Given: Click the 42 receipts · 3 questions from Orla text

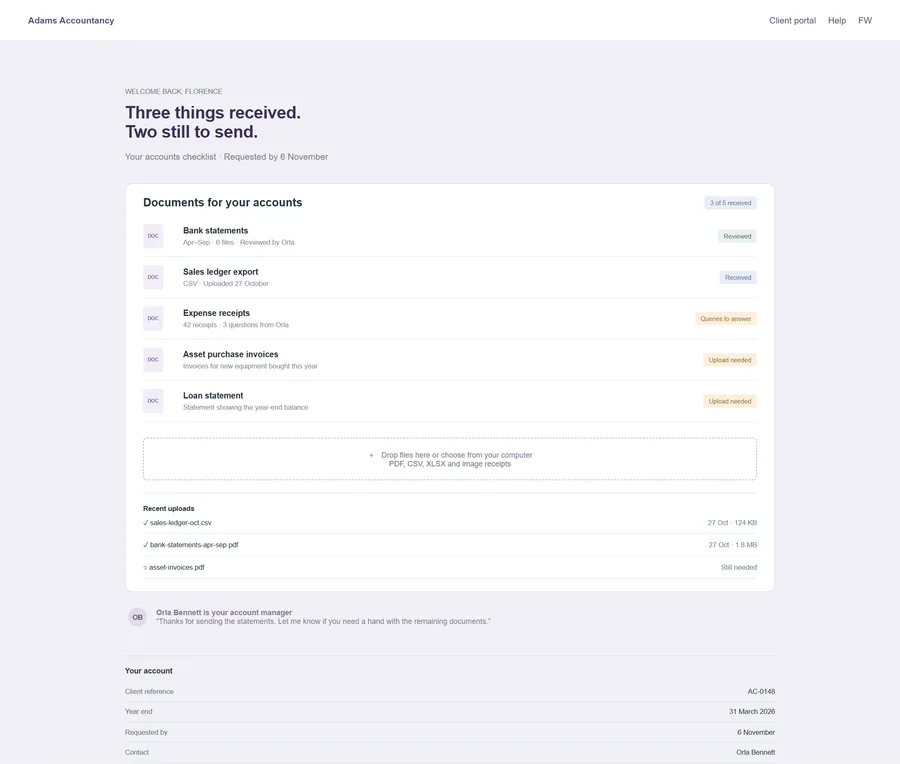Looking at the screenshot, I should tap(236, 325).
